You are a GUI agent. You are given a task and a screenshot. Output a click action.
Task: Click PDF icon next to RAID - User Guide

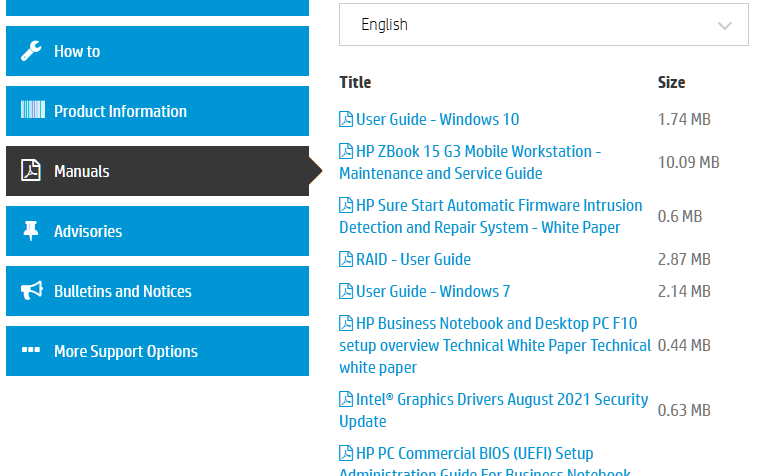click(346, 259)
